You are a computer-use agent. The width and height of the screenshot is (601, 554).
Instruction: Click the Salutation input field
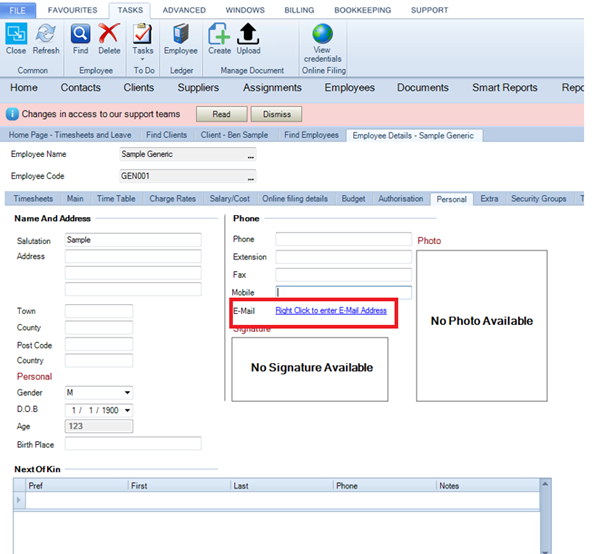(133, 240)
